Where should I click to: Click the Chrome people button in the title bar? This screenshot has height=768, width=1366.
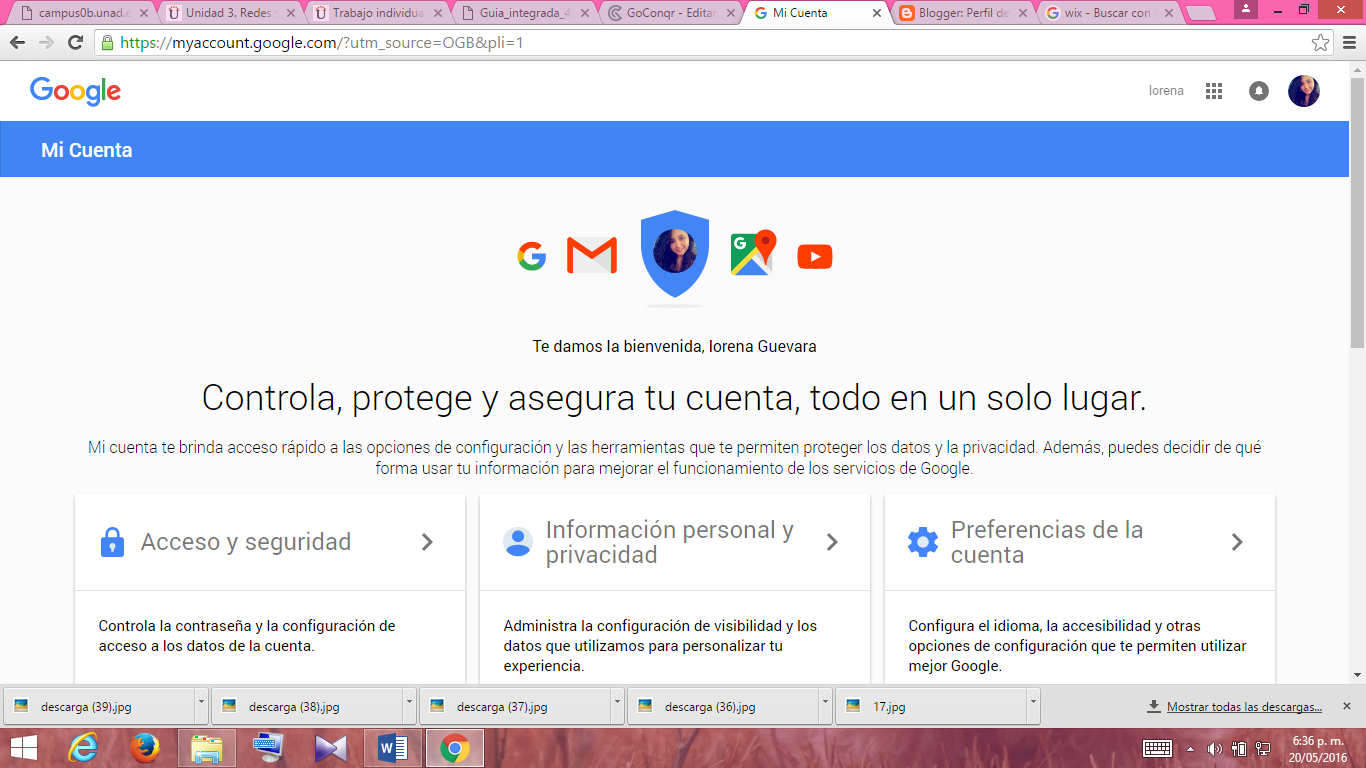click(1246, 9)
